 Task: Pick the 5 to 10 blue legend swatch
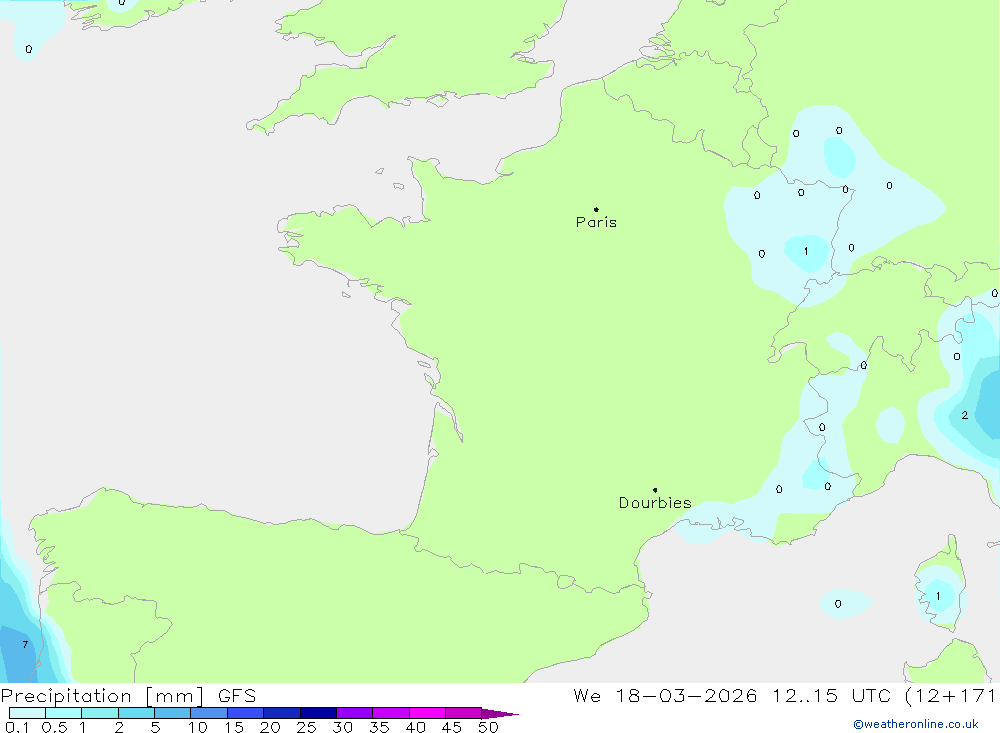click(172, 713)
